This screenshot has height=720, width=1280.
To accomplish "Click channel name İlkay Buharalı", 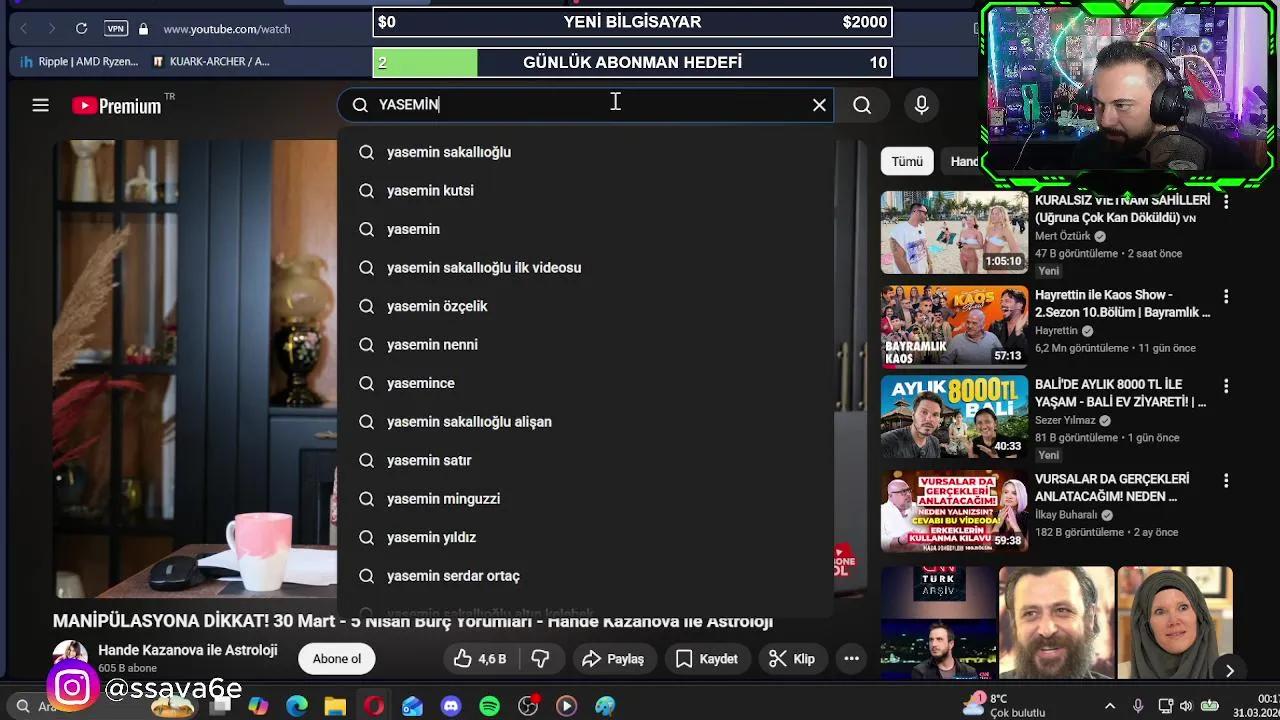I will [1066, 514].
